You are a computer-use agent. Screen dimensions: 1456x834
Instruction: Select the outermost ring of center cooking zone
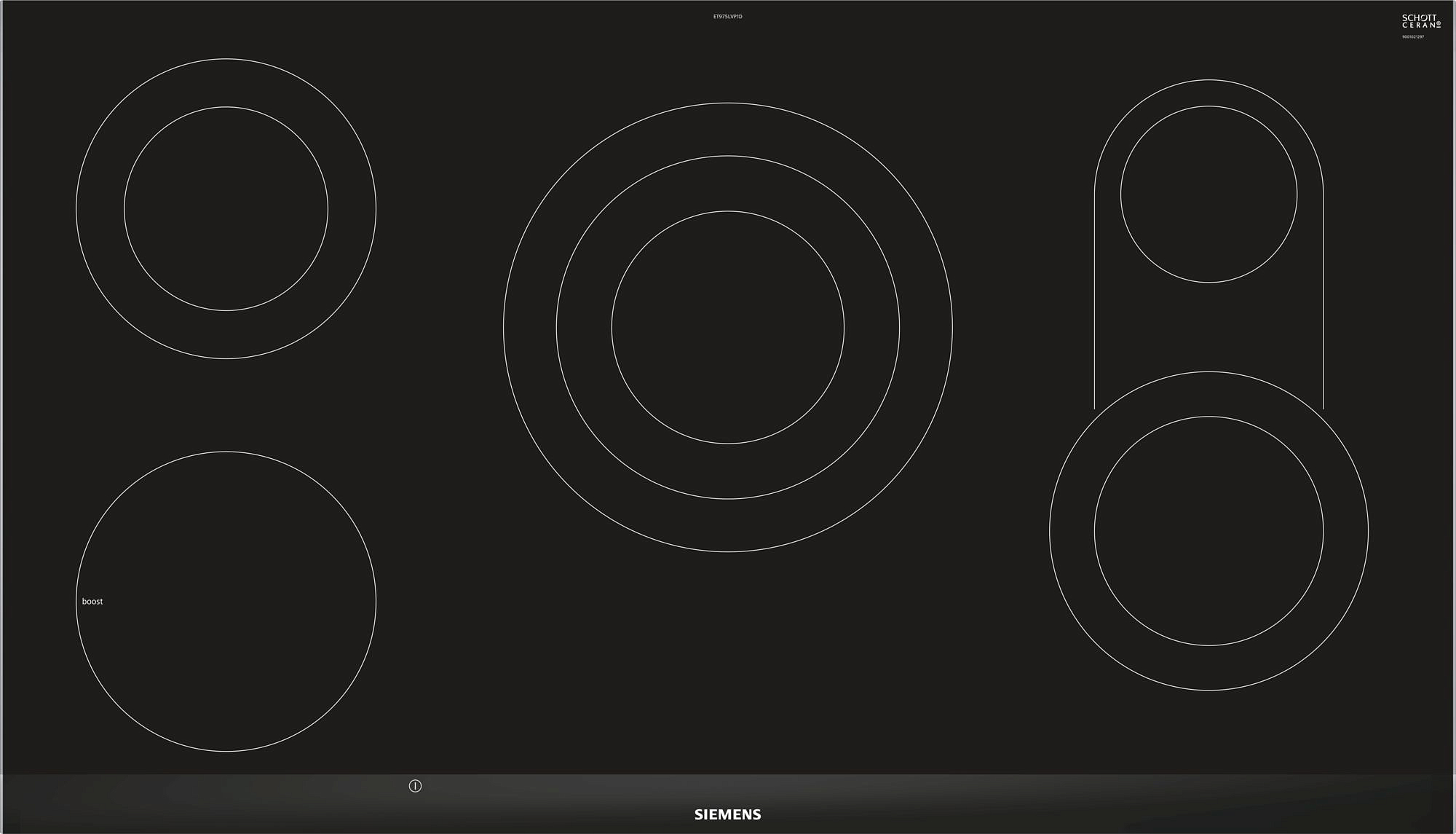pos(728,130)
